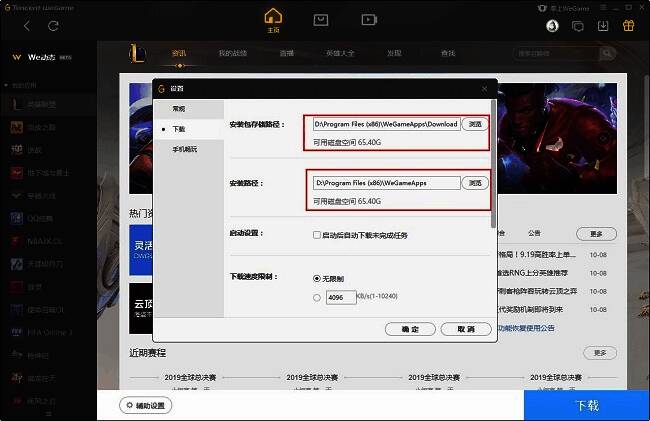Select the custom KB/s speed limit radio button
The image size is (650, 421).
tap(317, 297)
